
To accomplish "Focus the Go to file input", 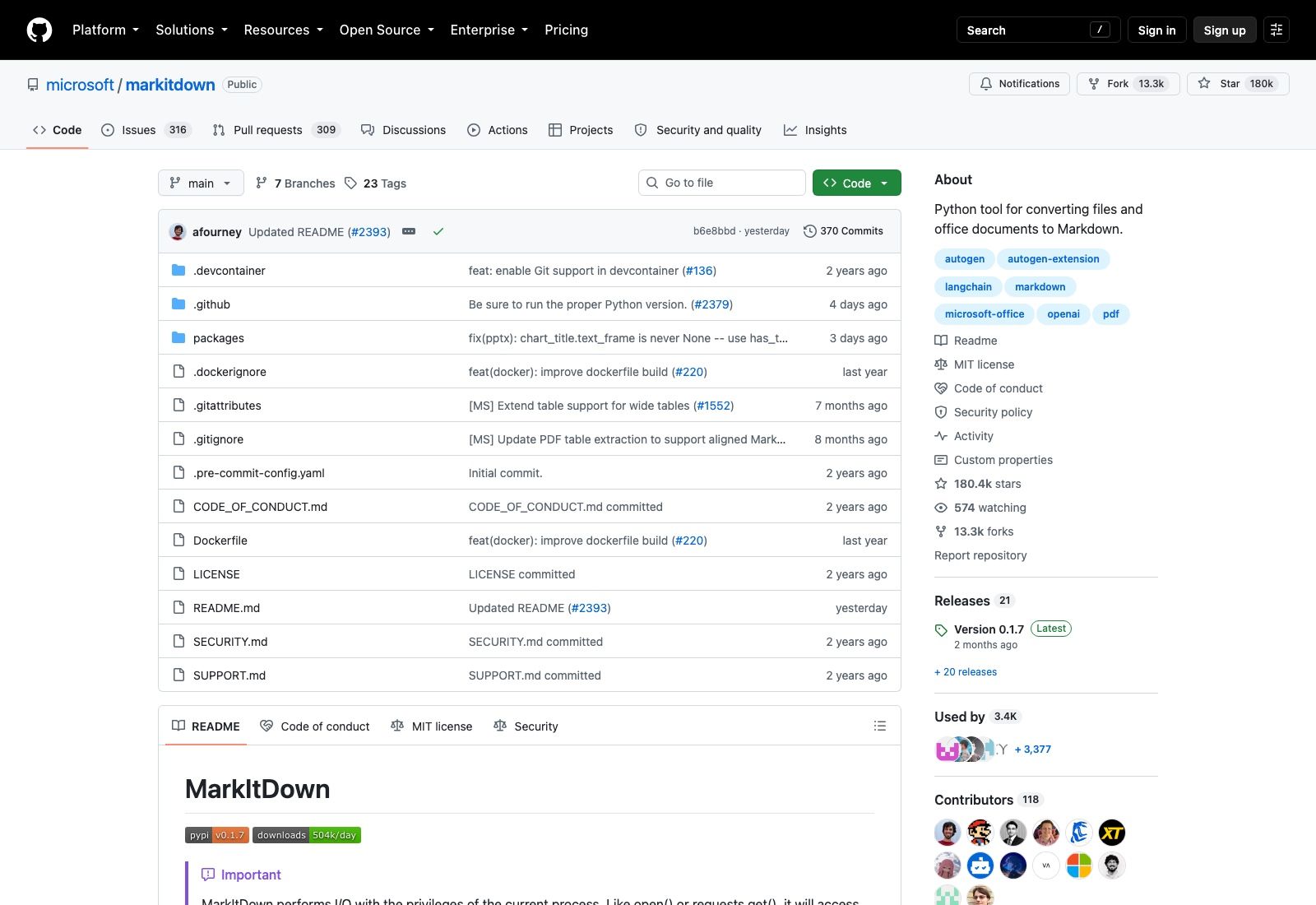I will (722, 183).
